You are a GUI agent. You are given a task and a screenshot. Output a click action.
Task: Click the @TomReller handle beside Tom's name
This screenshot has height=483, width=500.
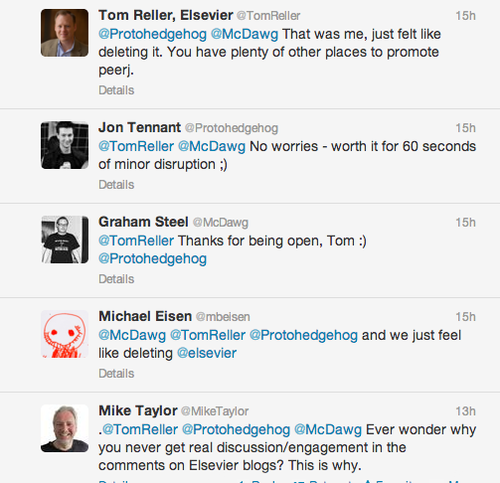click(x=268, y=16)
